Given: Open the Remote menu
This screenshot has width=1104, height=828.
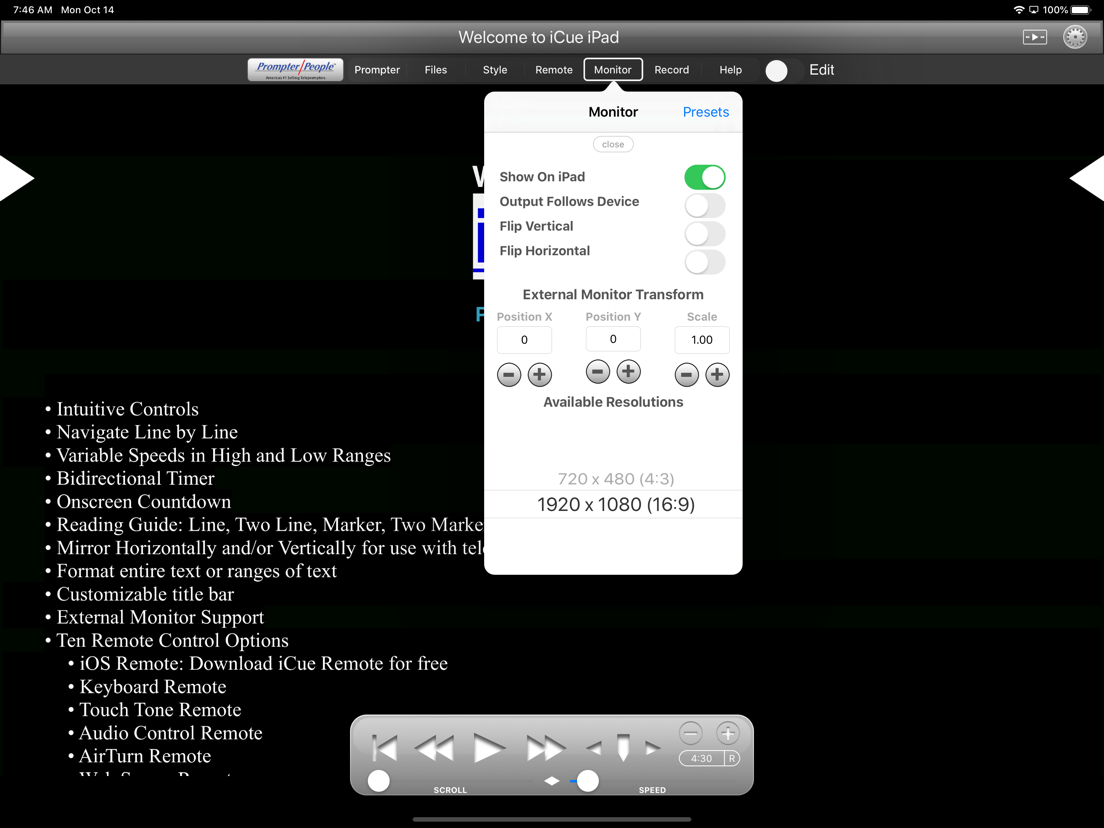Looking at the screenshot, I should point(553,70).
